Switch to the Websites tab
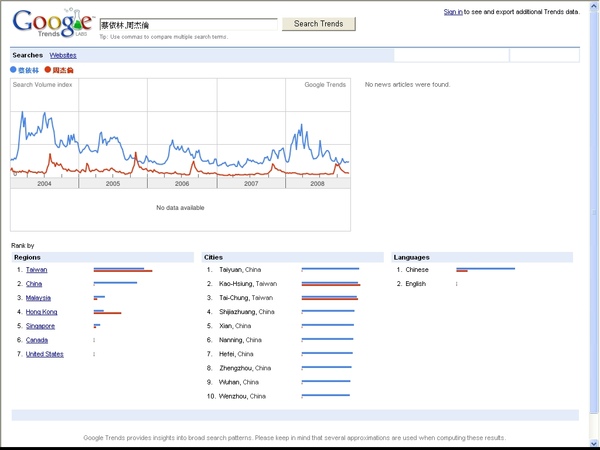 tap(63, 55)
